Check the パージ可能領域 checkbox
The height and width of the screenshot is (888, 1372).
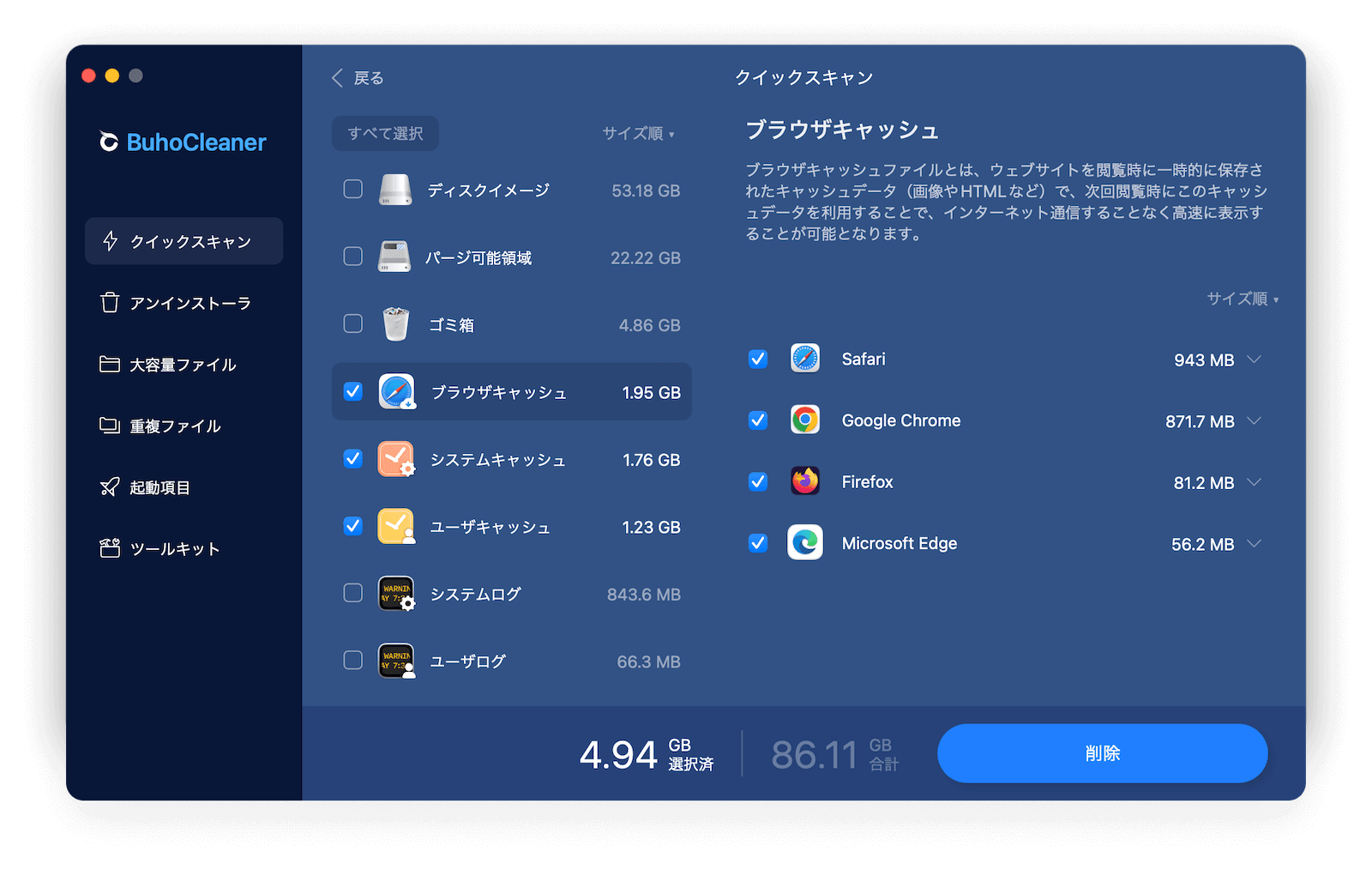pyautogui.click(x=353, y=256)
